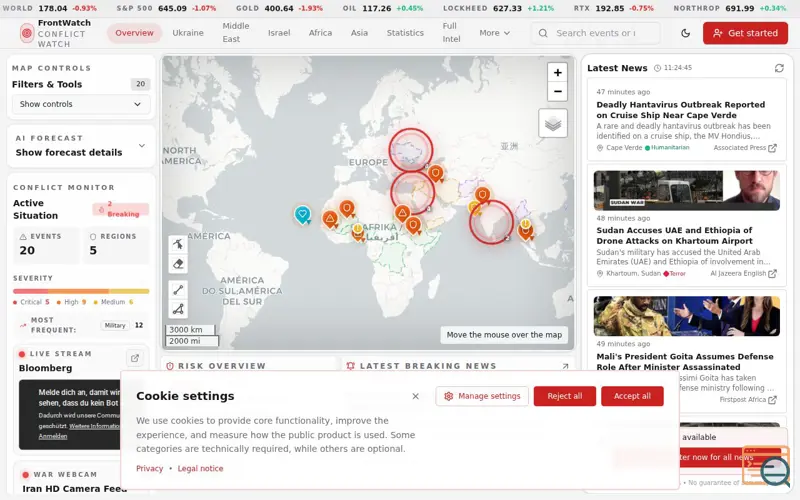Pop out the Bloomberg live stream

click(135, 358)
